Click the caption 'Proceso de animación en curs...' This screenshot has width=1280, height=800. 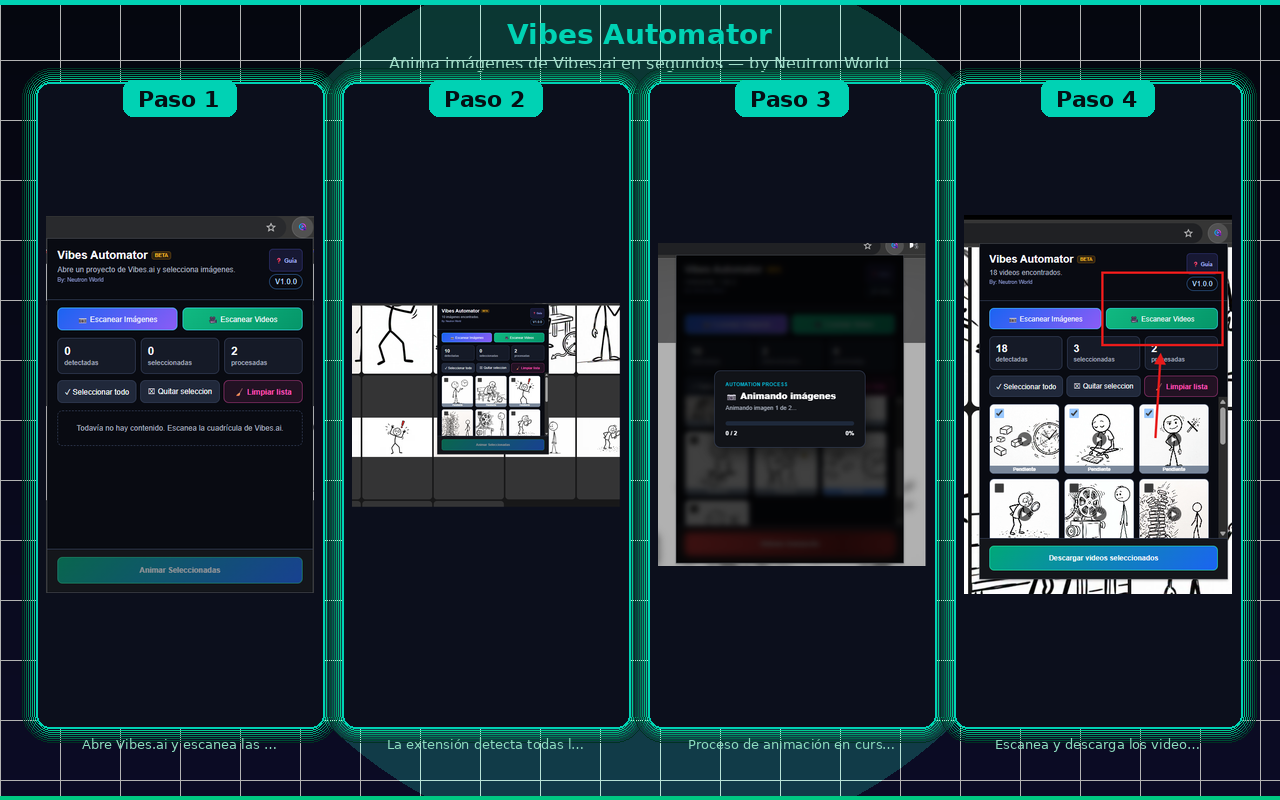(791, 744)
